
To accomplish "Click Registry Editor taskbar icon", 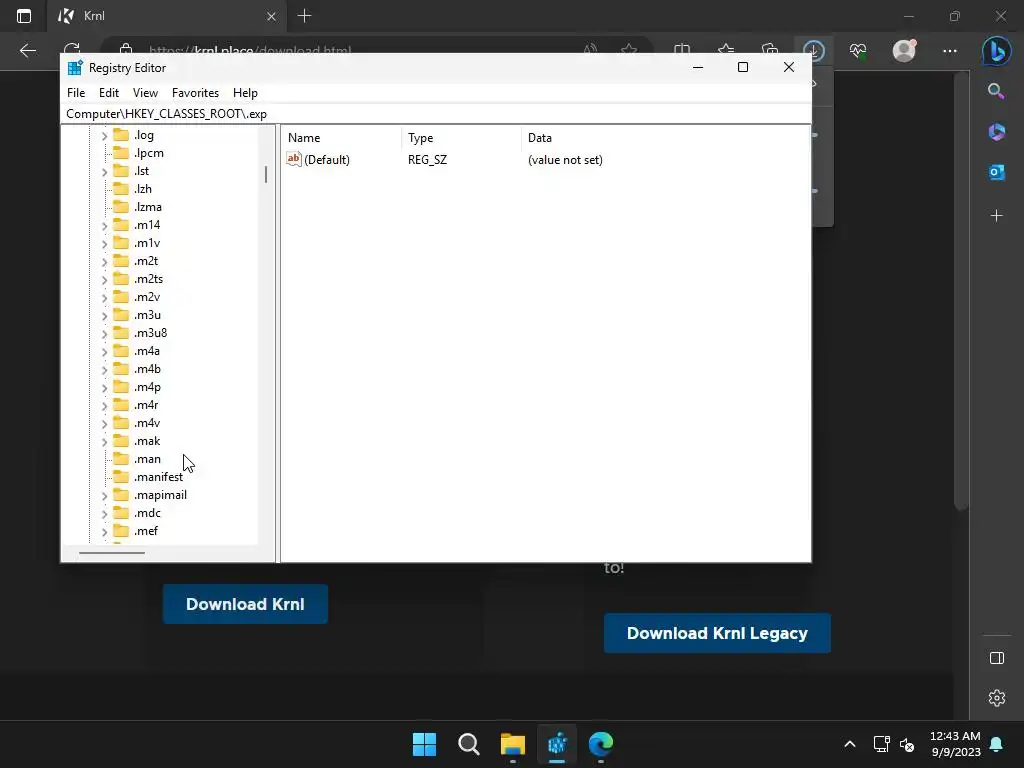I will point(557,744).
